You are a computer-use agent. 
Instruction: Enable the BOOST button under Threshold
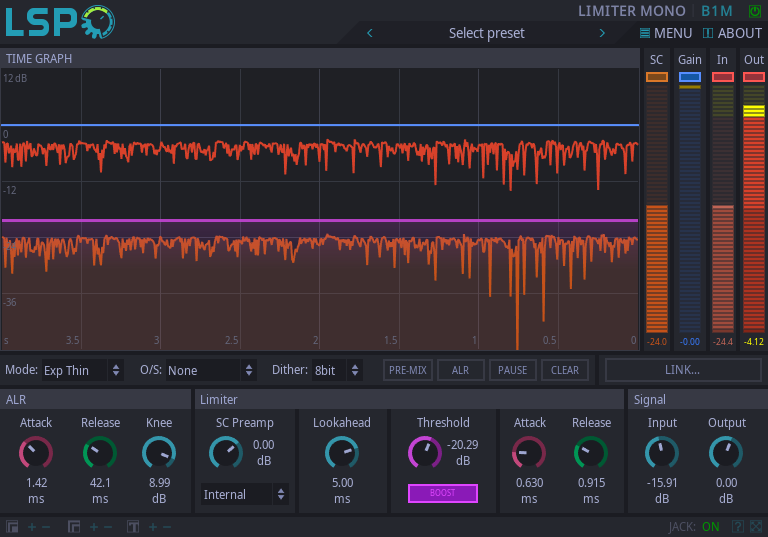pyautogui.click(x=442, y=493)
